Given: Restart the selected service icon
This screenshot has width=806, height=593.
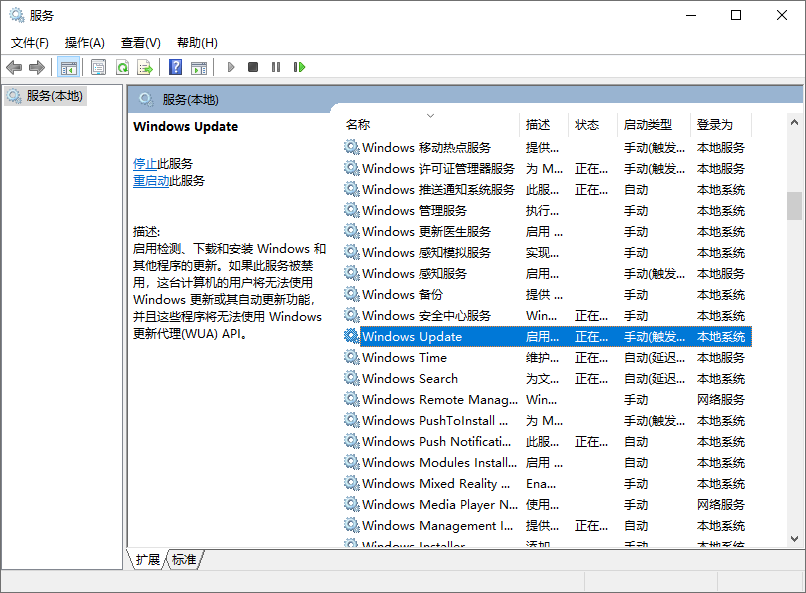Looking at the screenshot, I should pyautogui.click(x=299, y=67).
